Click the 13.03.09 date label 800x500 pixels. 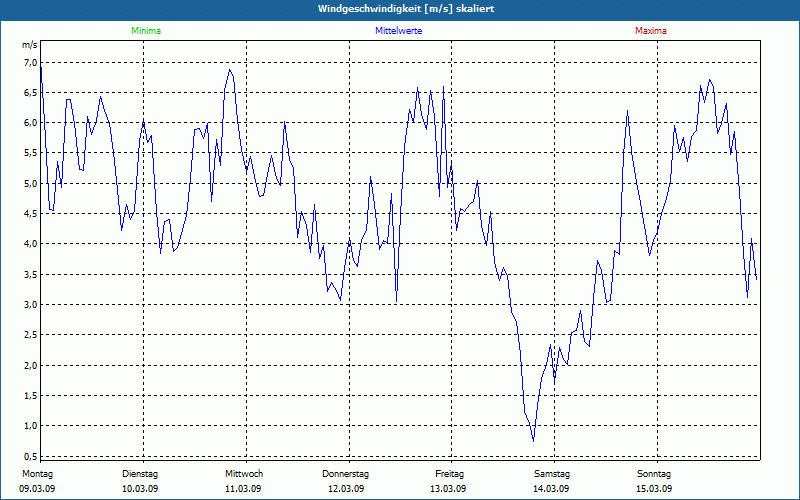click(448, 489)
